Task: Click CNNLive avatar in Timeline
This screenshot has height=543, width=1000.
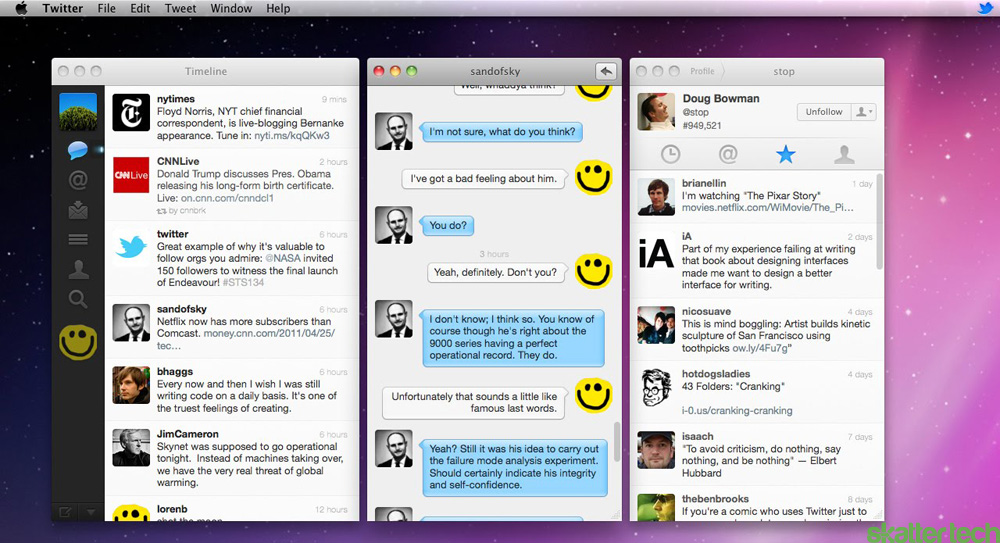Action: pyautogui.click(x=131, y=175)
